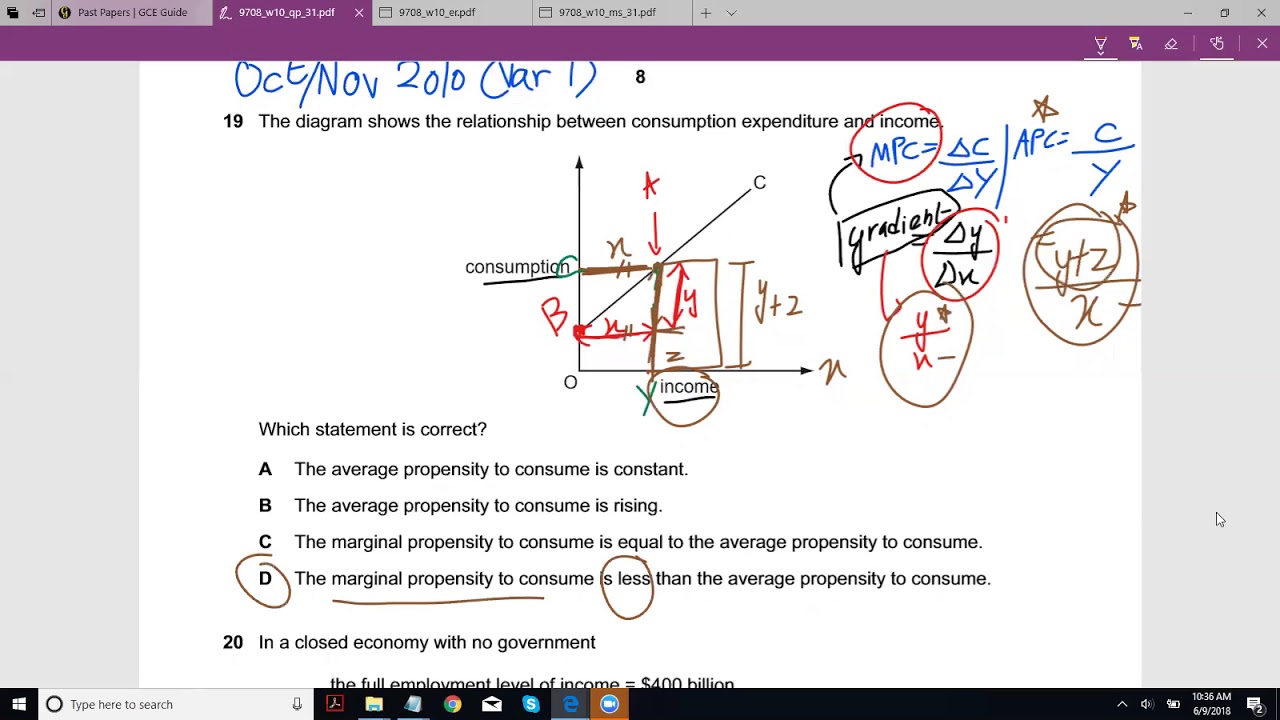Activate the Cortana microphone icon

point(297,704)
